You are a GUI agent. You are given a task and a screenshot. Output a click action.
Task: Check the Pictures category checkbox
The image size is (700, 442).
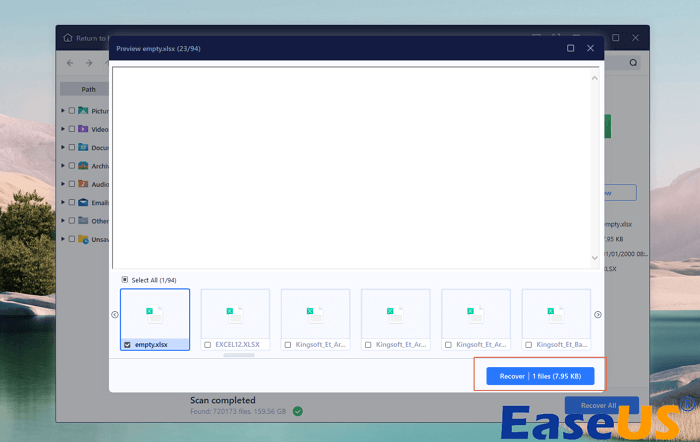(x=72, y=110)
